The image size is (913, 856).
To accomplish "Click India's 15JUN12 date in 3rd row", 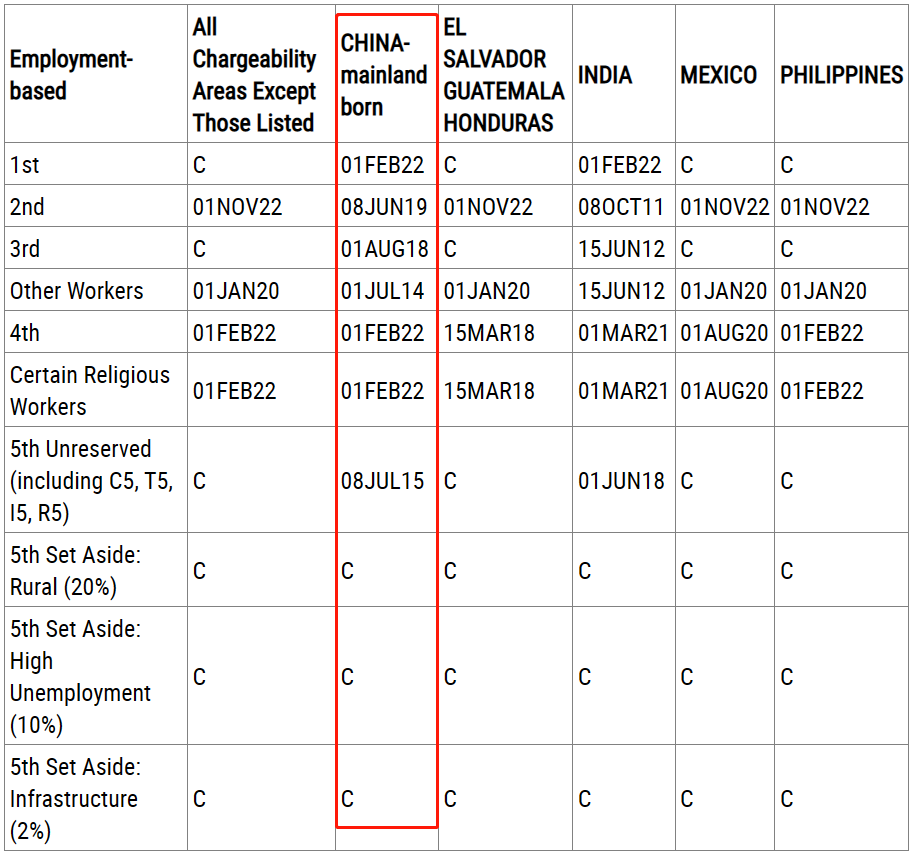I will click(x=621, y=249).
